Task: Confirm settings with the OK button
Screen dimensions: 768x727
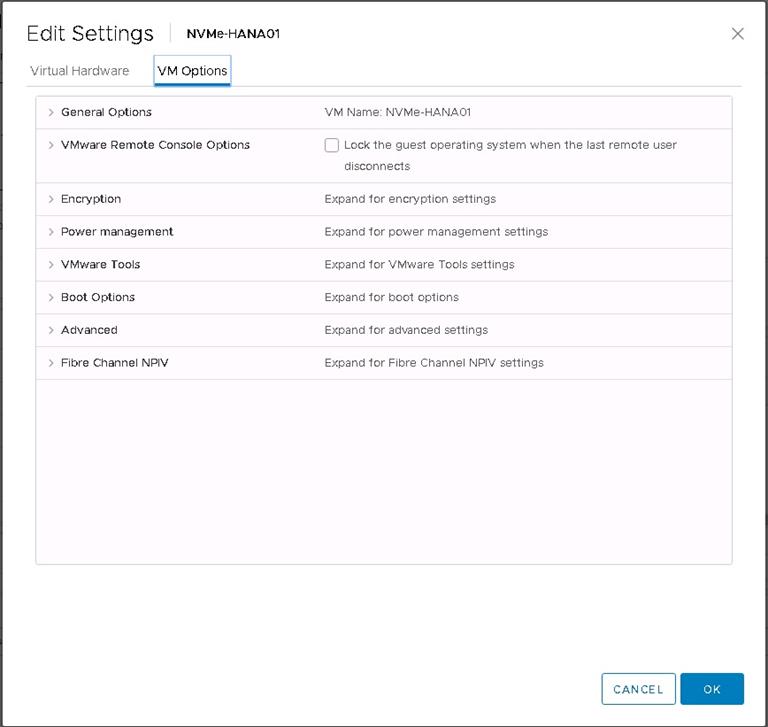Action: coord(712,689)
